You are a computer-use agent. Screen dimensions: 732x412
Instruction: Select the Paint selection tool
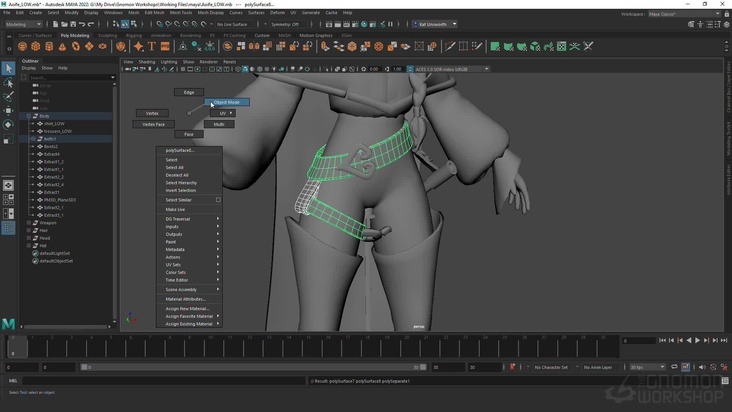click(8, 97)
